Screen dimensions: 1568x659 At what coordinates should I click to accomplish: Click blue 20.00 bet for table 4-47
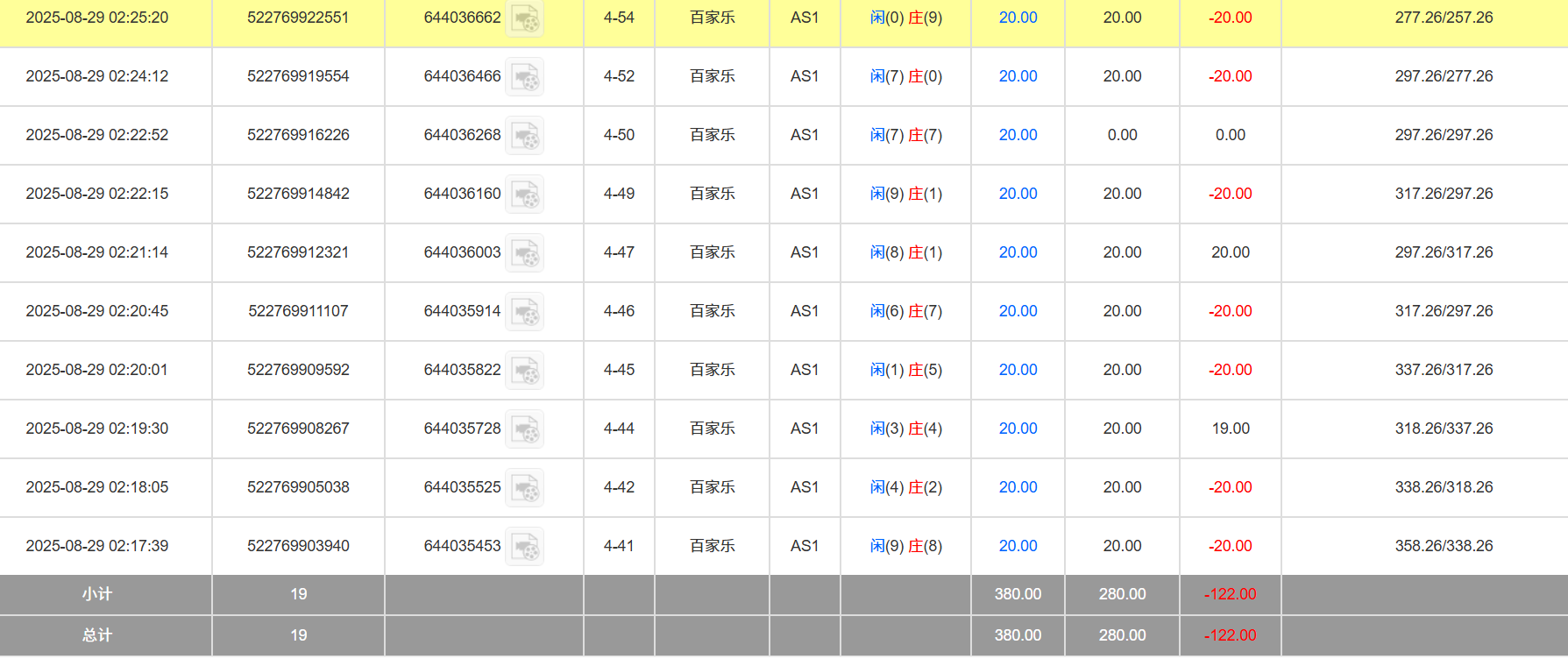tap(1018, 252)
